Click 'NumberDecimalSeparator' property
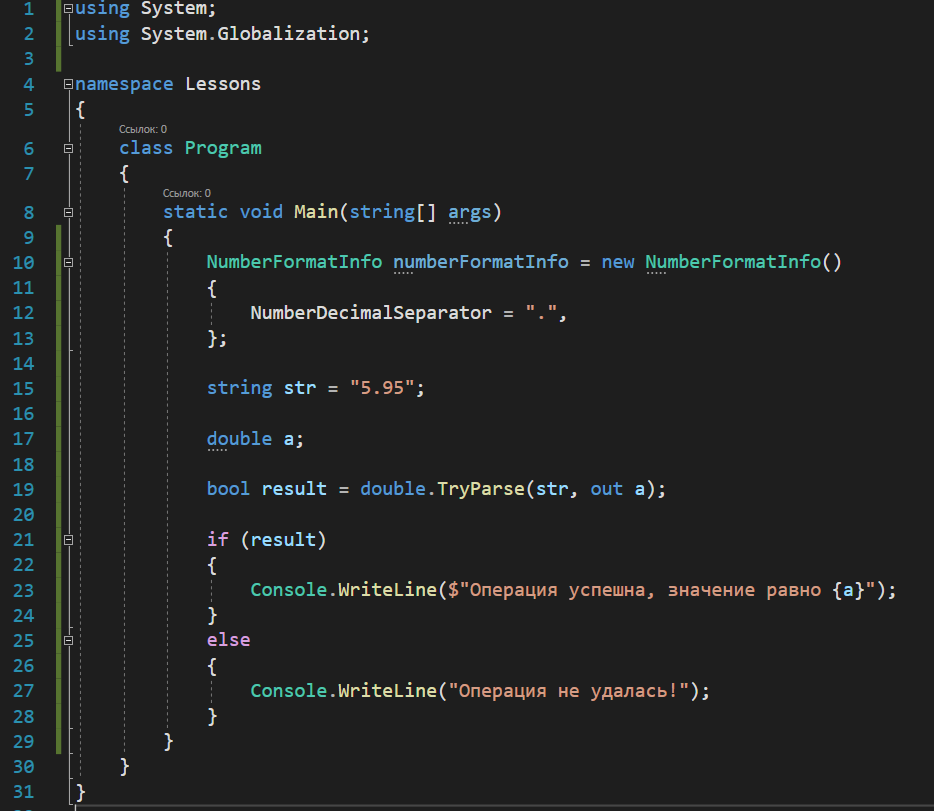This screenshot has width=934, height=811. point(371,313)
